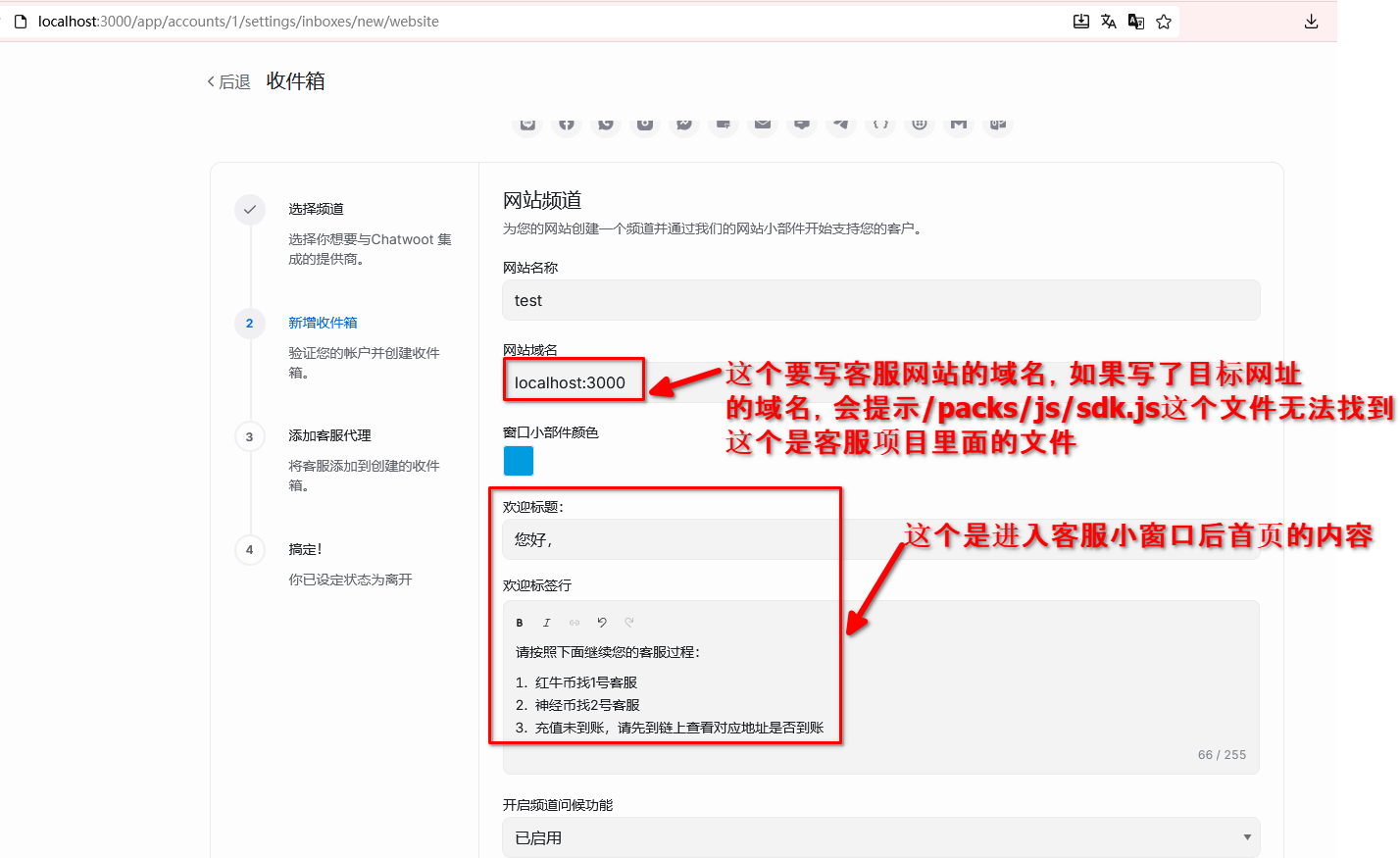Click the website domain field showing localhost:3000
The height and width of the screenshot is (858, 1400).
pyautogui.click(x=574, y=382)
